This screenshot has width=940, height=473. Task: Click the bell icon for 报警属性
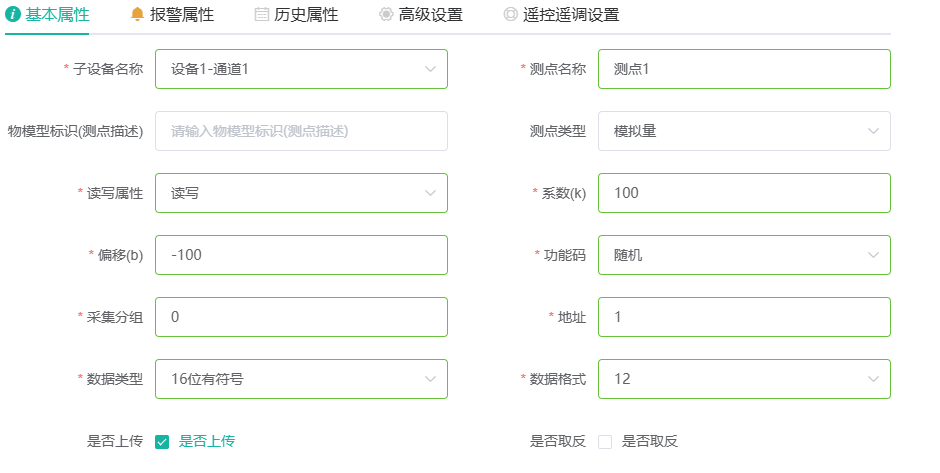(137, 14)
